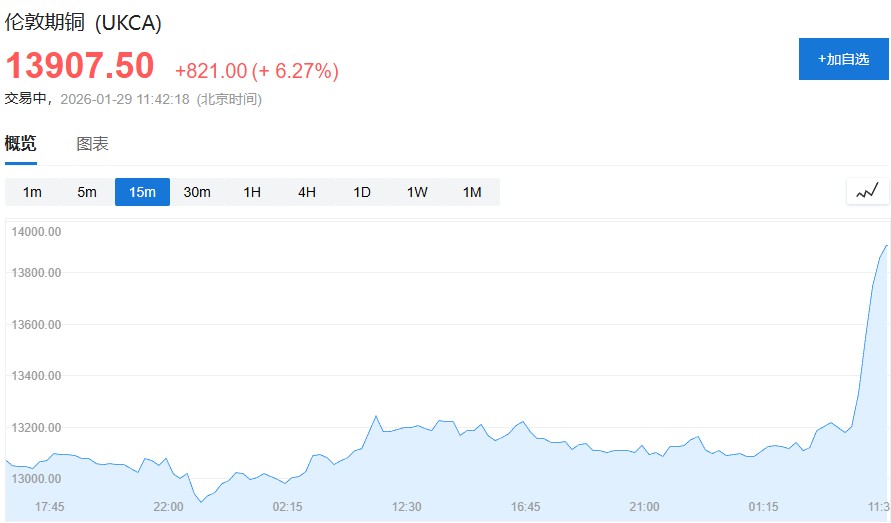Click the 22:00 time axis label
The width and height of the screenshot is (891, 523).
(x=168, y=507)
